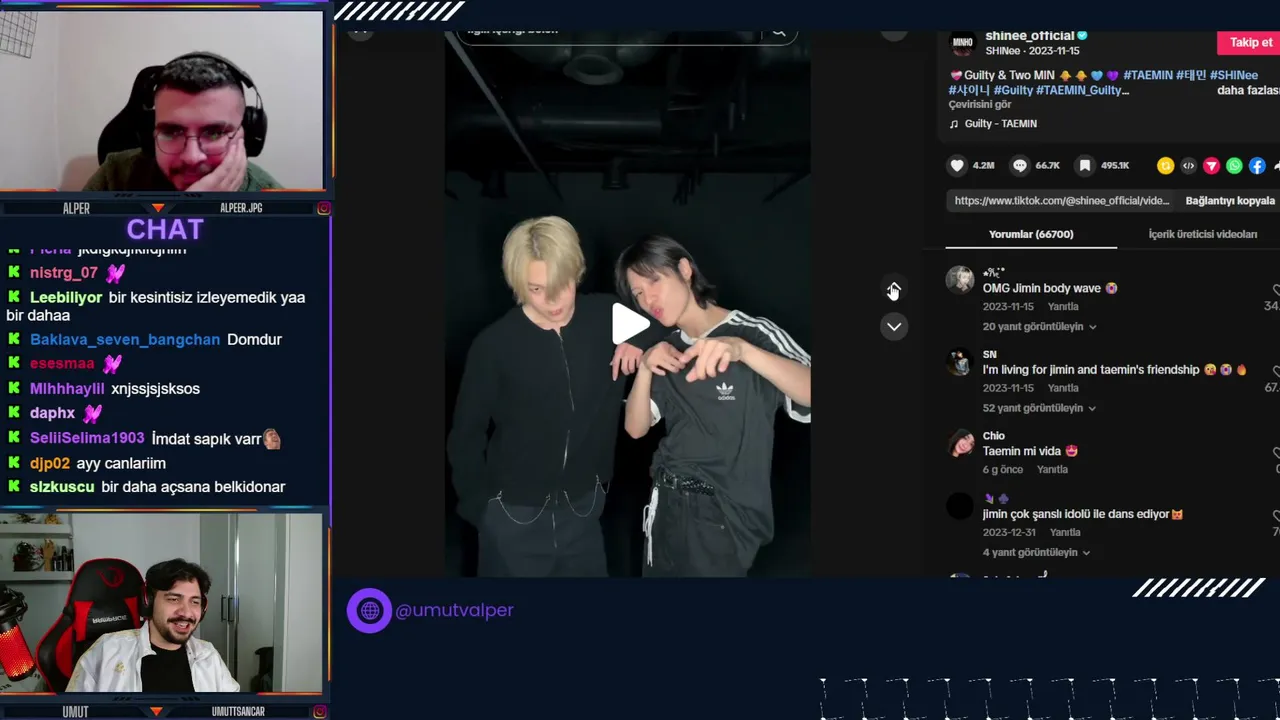Get embed code with the code icon
This screenshot has height=720, width=1280.
[x=1188, y=166]
